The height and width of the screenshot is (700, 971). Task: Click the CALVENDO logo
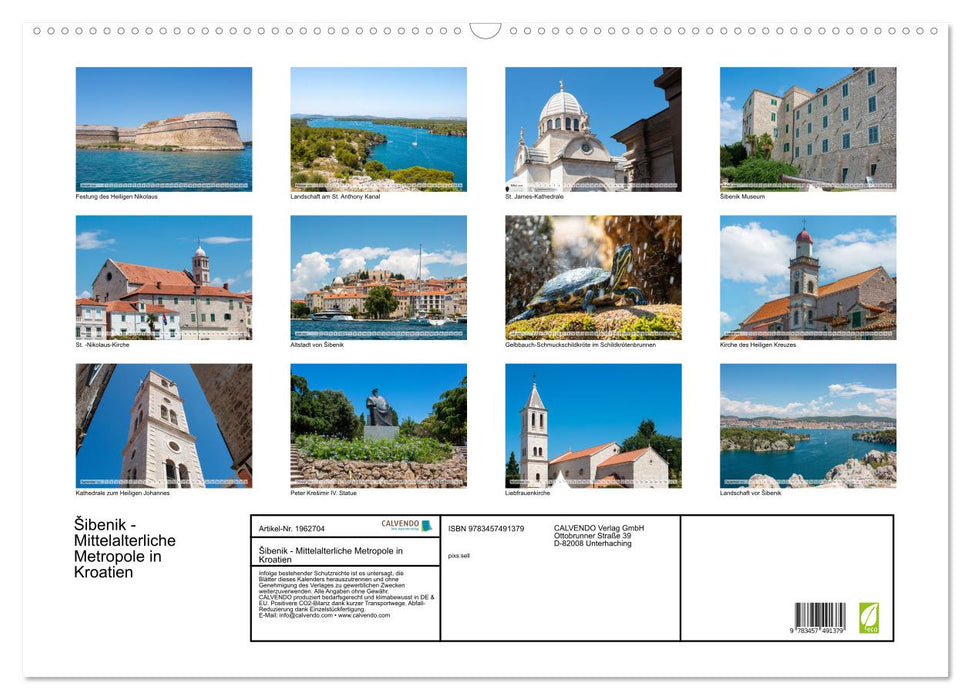pos(406,526)
